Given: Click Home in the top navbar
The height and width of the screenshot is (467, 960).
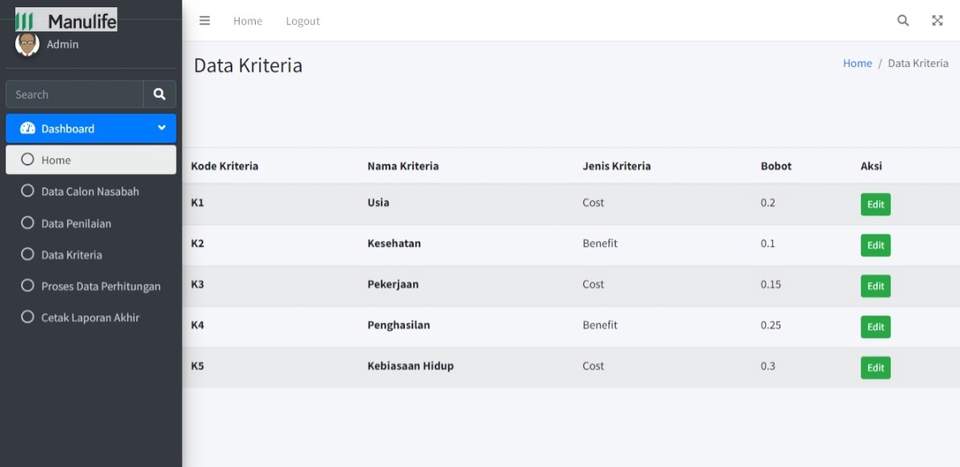Looking at the screenshot, I should coord(247,21).
